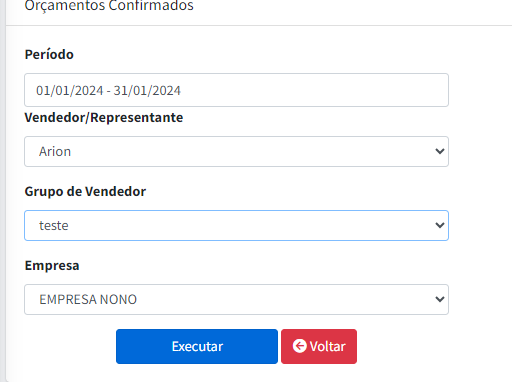This screenshot has height=382, width=512.
Task: Click the chevron arrow beside EMPRESA NONO
Action: pos(440,299)
